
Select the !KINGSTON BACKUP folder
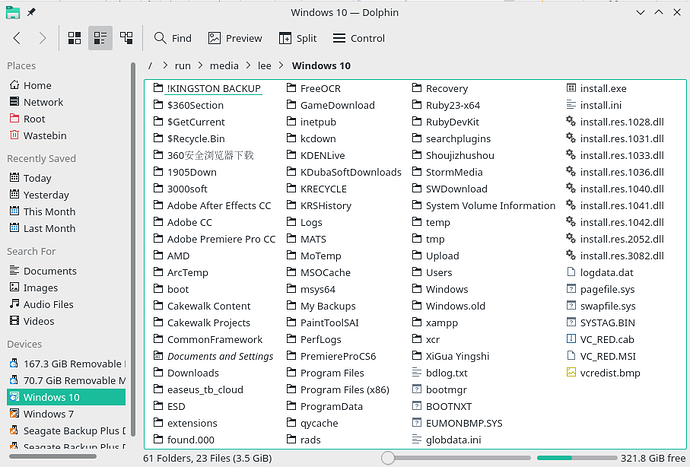tap(207, 88)
